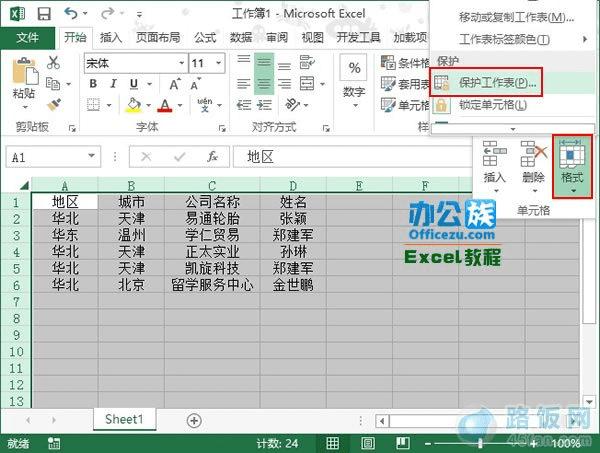Click the zoom slider handle
This screenshot has width=600, height=453.
(x=480, y=444)
